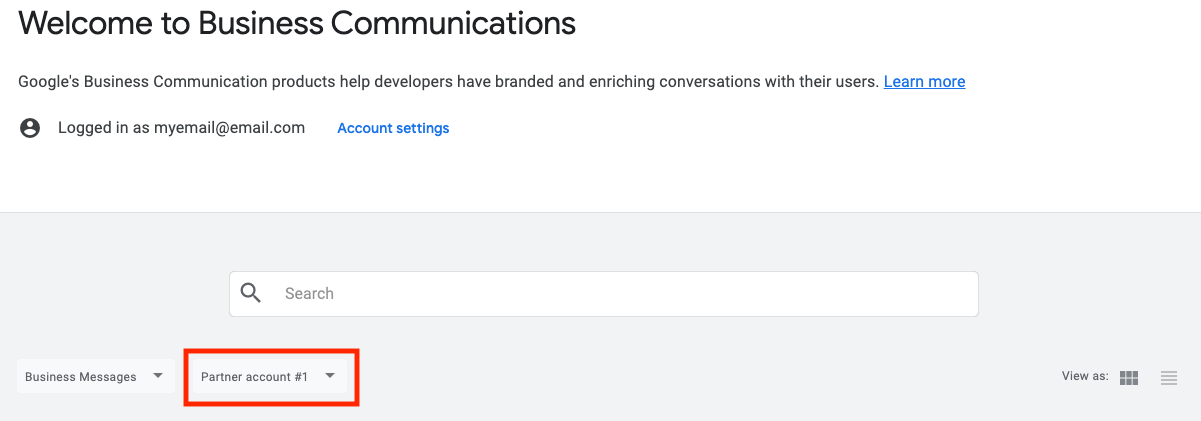Screen dimensions: 1201x421
Task: Click the Search placeholder text
Action: [309, 293]
